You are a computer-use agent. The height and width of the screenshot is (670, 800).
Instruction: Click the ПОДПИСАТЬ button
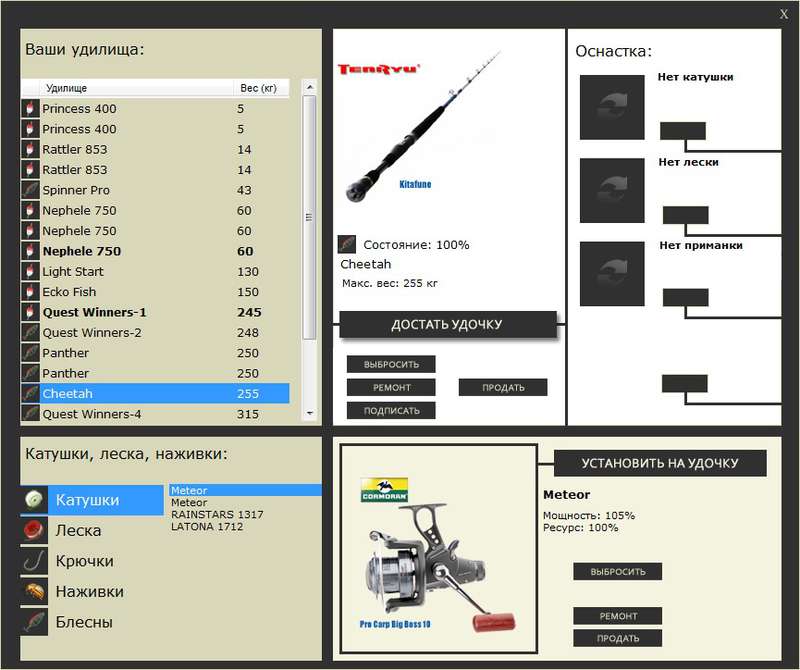coord(391,410)
